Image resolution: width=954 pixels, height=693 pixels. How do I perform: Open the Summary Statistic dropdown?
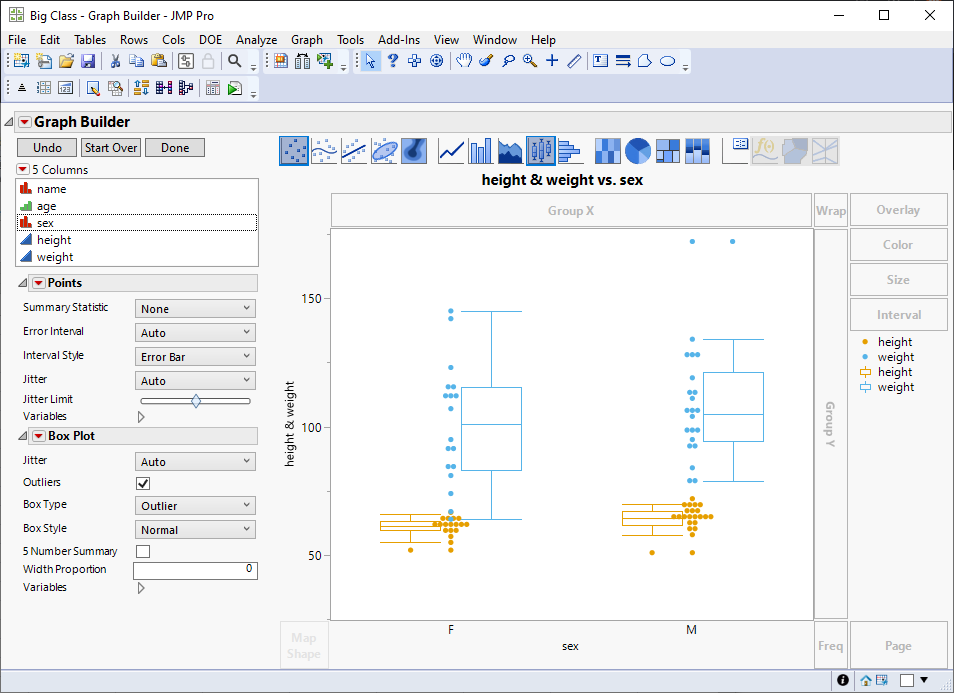[x=195, y=309]
